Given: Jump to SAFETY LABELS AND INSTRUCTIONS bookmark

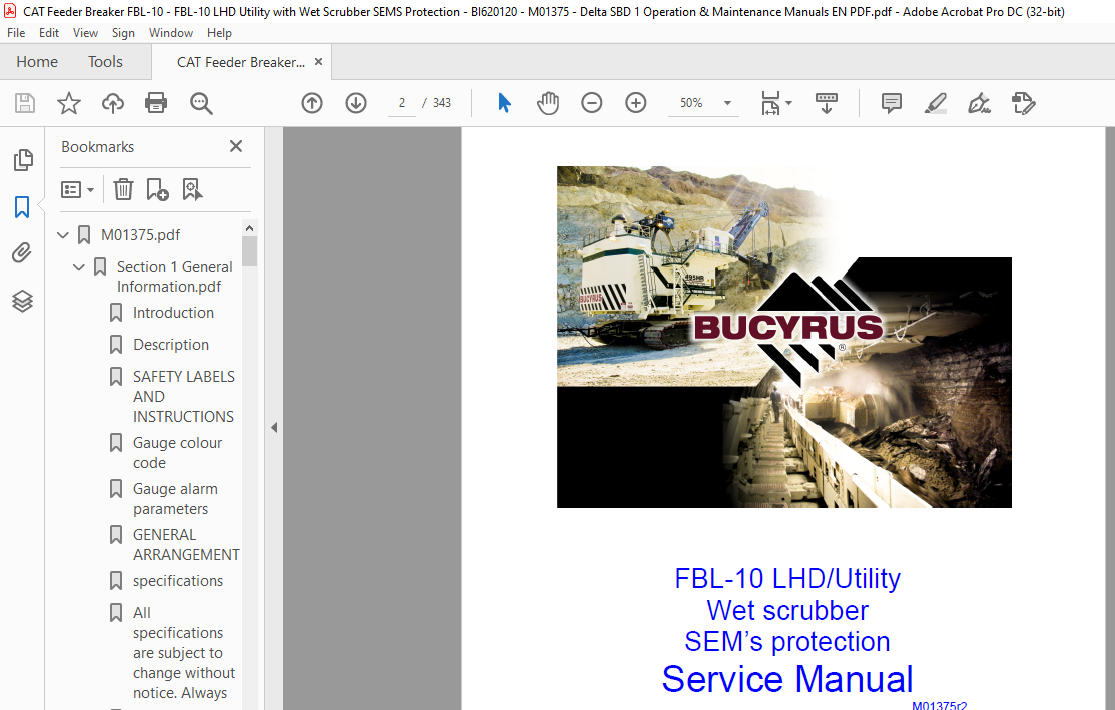Looking at the screenshot, I should pyautogui.click(x=183, y=396).
